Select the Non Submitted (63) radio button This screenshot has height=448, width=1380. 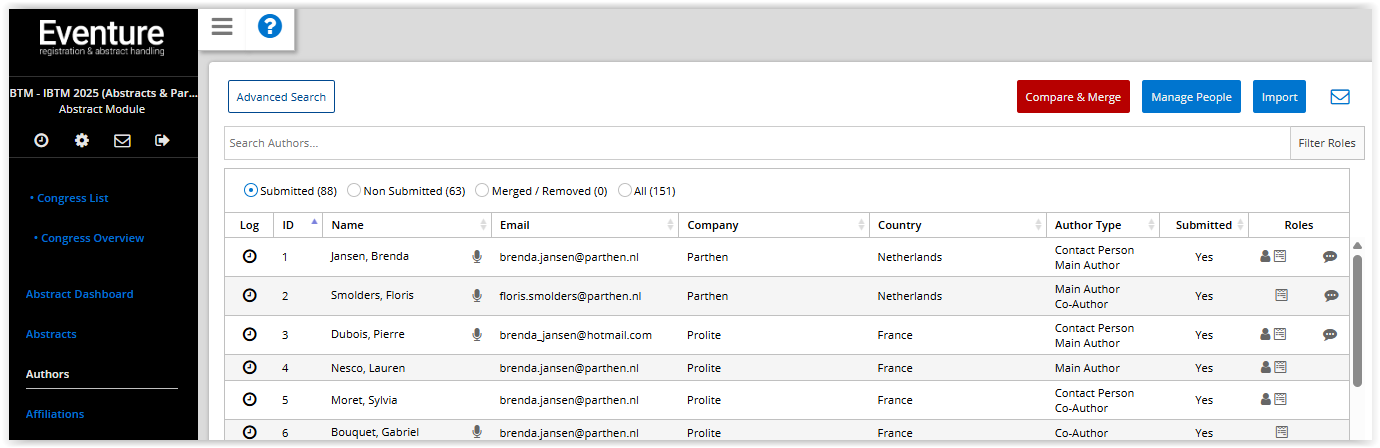coord(354,191)
